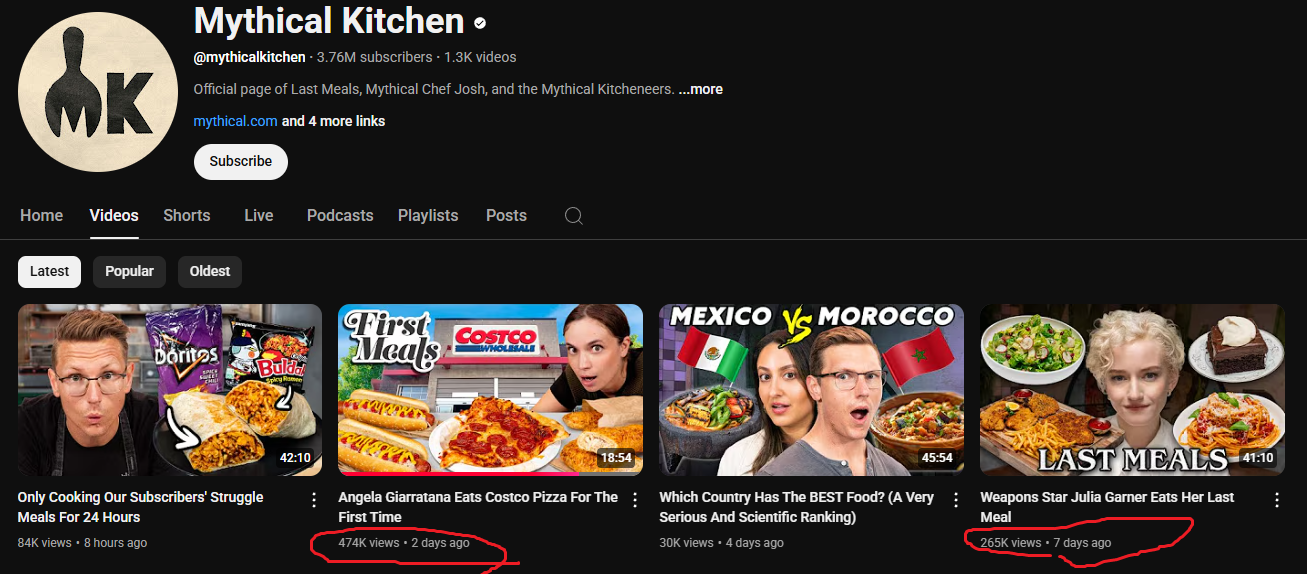Subscribe to Mythical Kitchen channel
This screenshot has width=1307, height=574.
click(x=241, y=161)
